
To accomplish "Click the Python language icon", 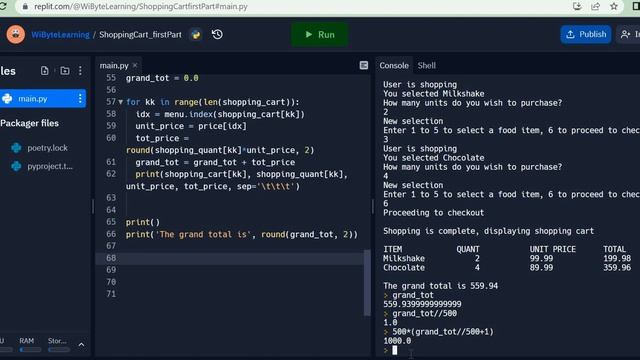I will pos(196,35).
